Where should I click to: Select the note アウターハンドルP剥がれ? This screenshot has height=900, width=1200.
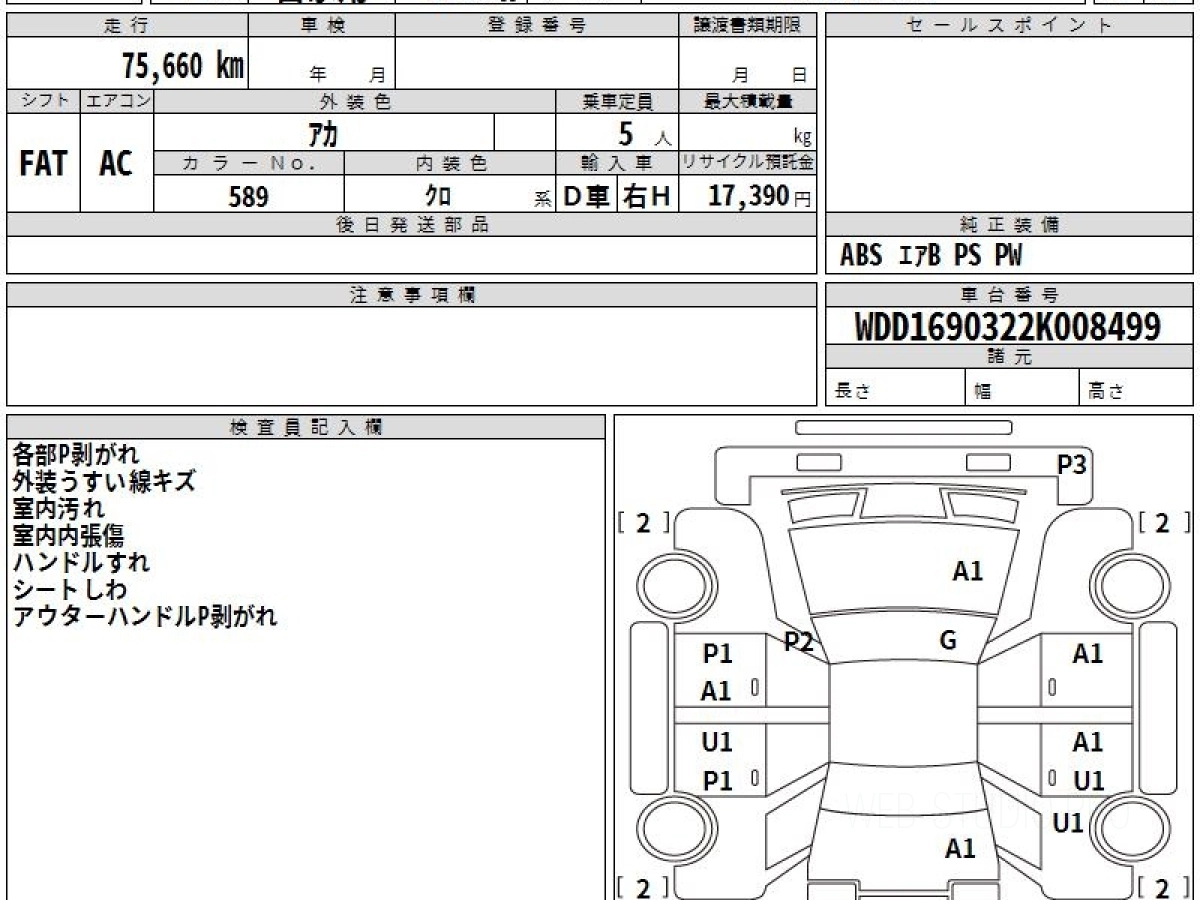tap(145, 617)
